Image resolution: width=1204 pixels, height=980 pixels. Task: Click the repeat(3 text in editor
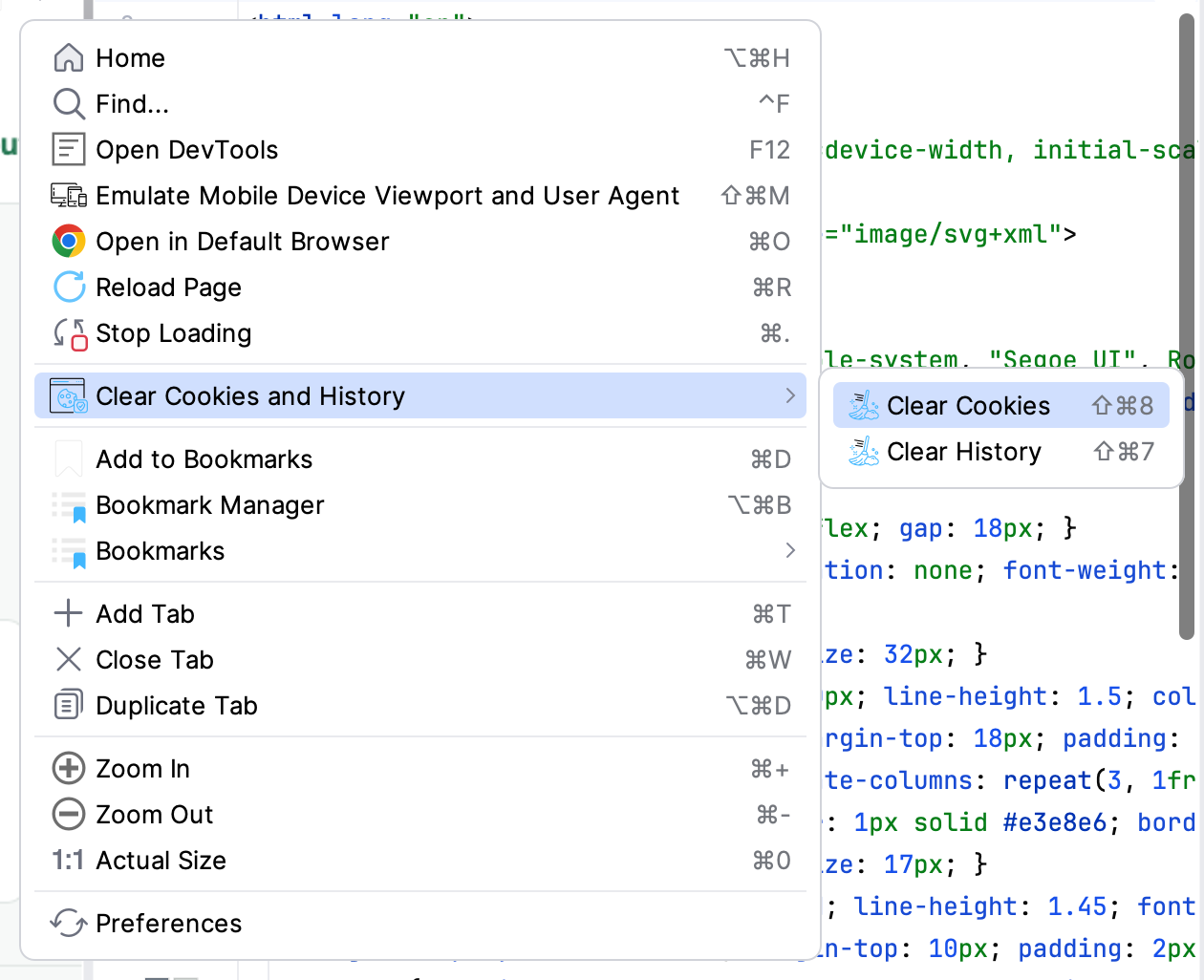coord(1062,780)
